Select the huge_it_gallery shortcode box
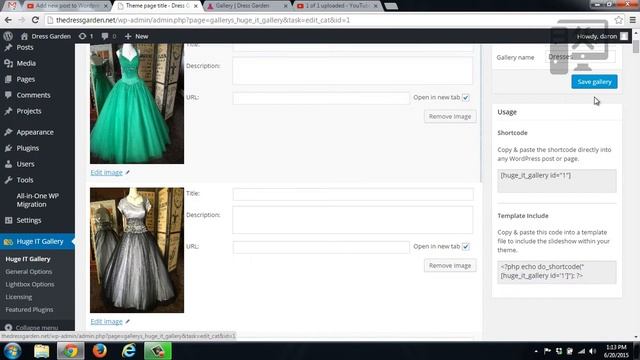This screenshot has height=360, width=640. (557, 181)
